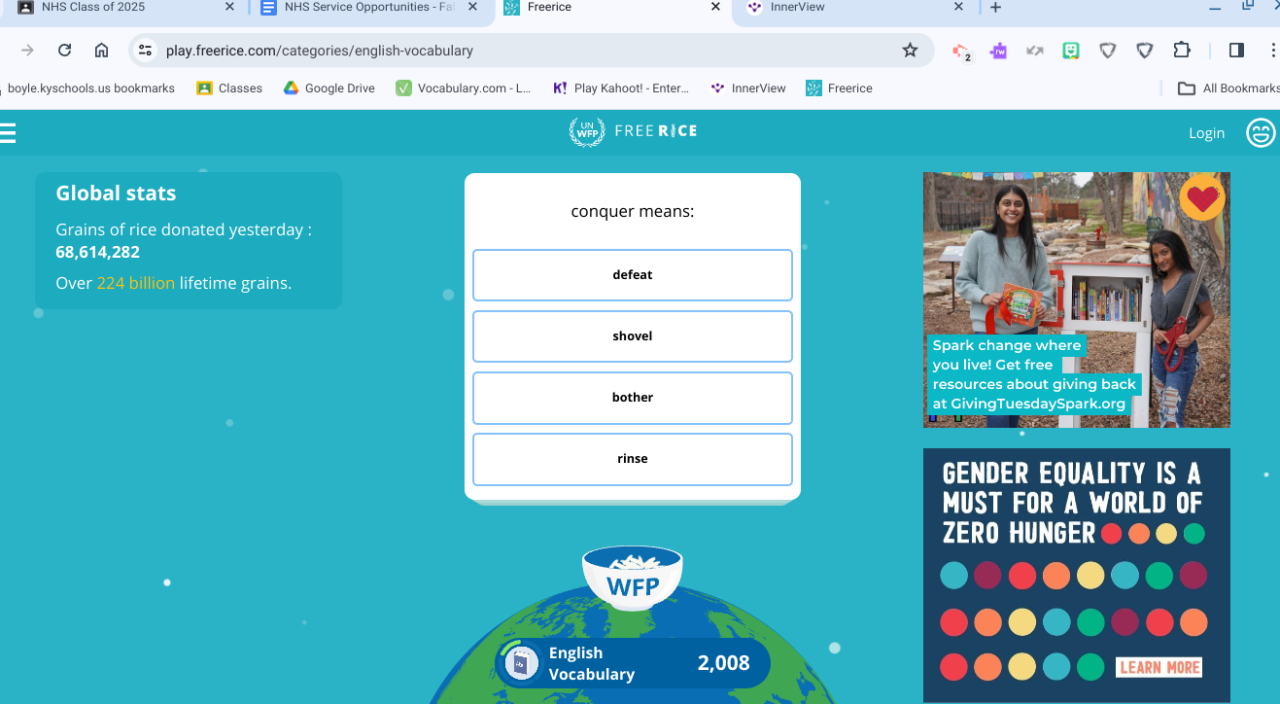Click the 68,614,282 grains figure

(x=98, y=252)
